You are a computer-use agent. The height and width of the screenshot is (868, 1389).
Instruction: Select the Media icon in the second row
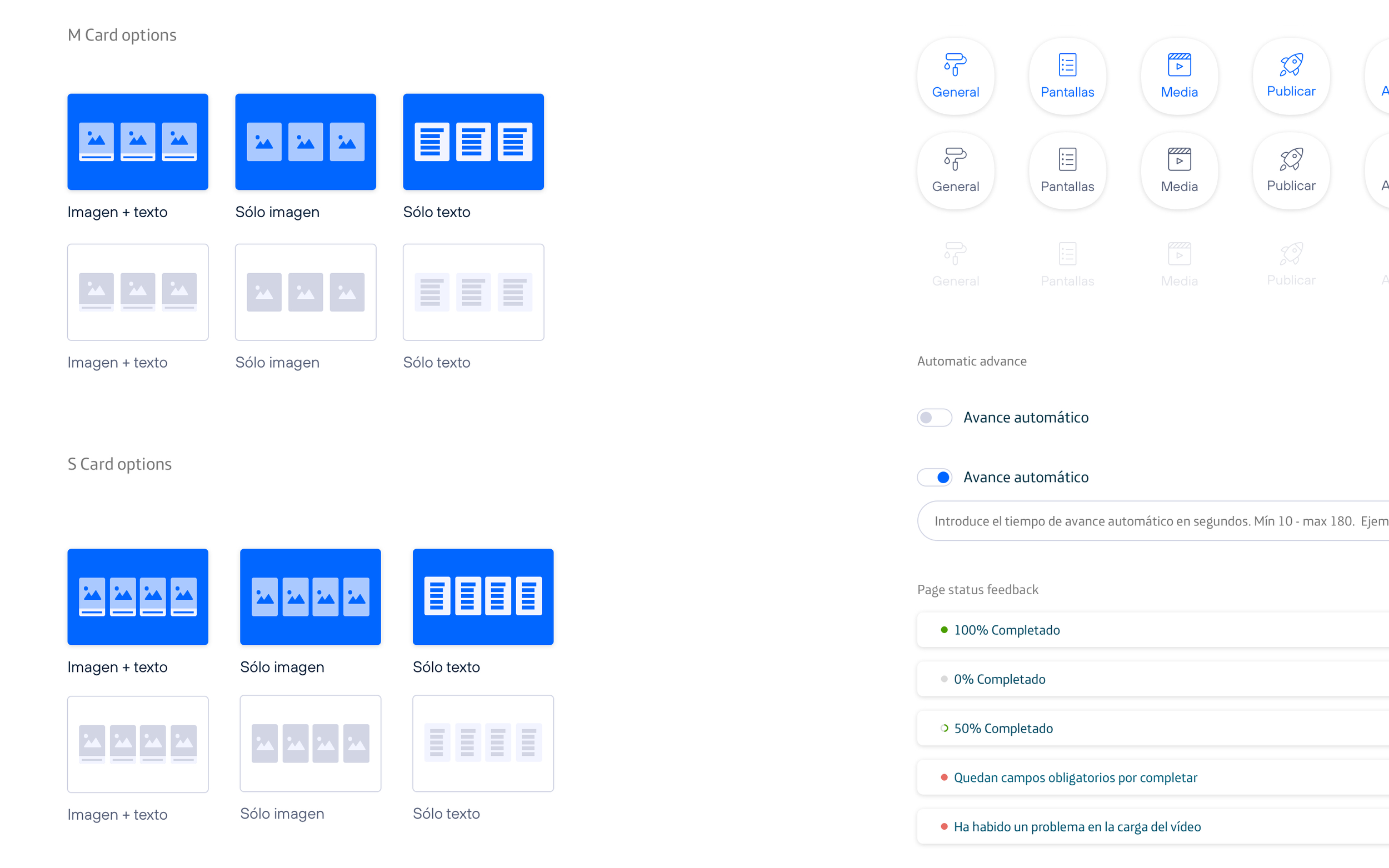pos(1179,170)
